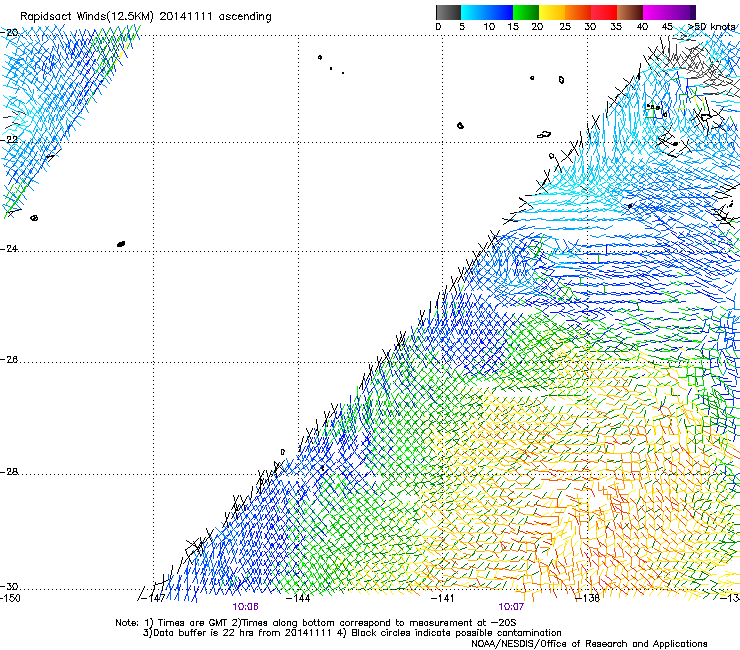Click the purple 10:07 time marker

(x=511, y=607)
